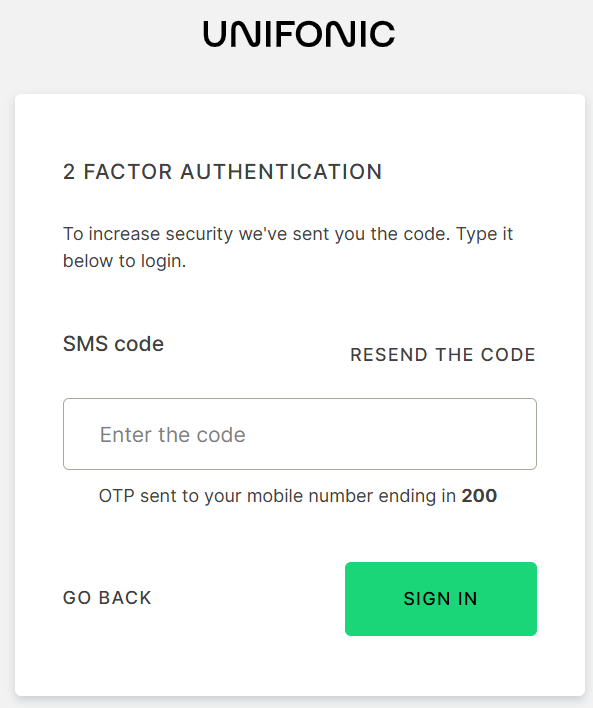Viewport: 593px width, 708px height.
Task: Click the 'SMS code' field label
Action: (x=113, y=344)
